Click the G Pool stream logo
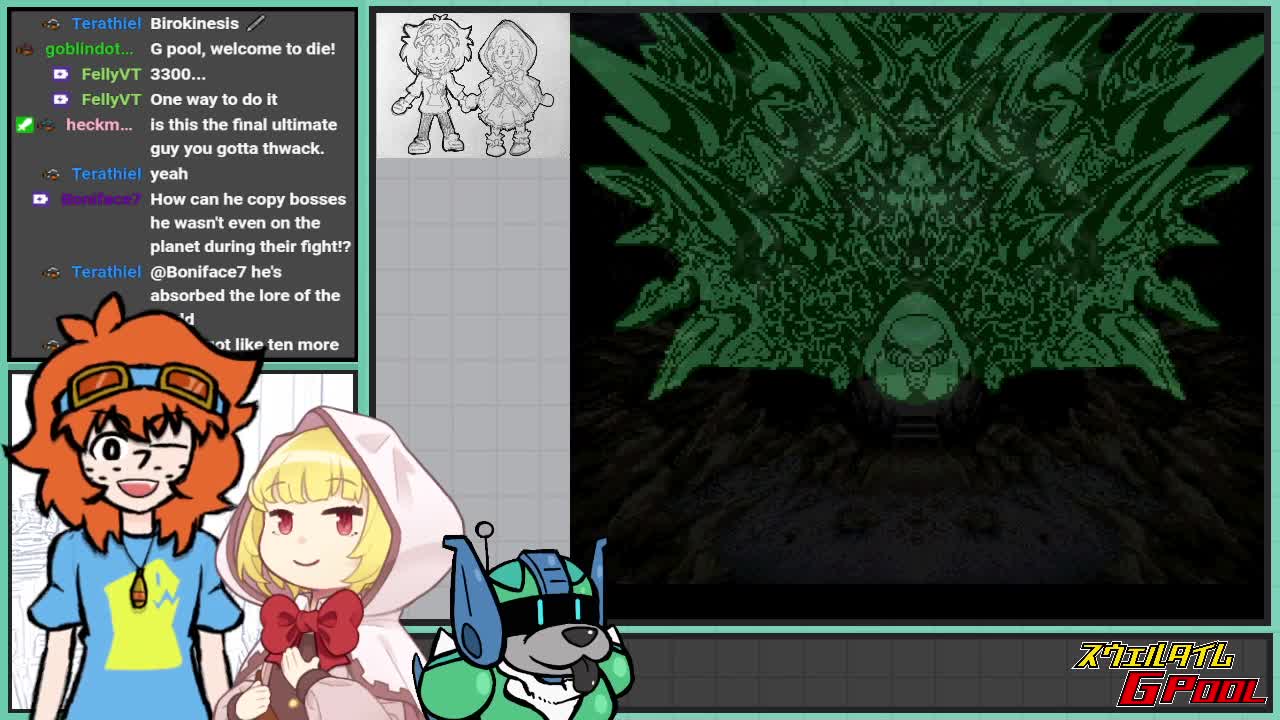The height and width of the screenshot is (720, 1280). (x=1170, y=672)
